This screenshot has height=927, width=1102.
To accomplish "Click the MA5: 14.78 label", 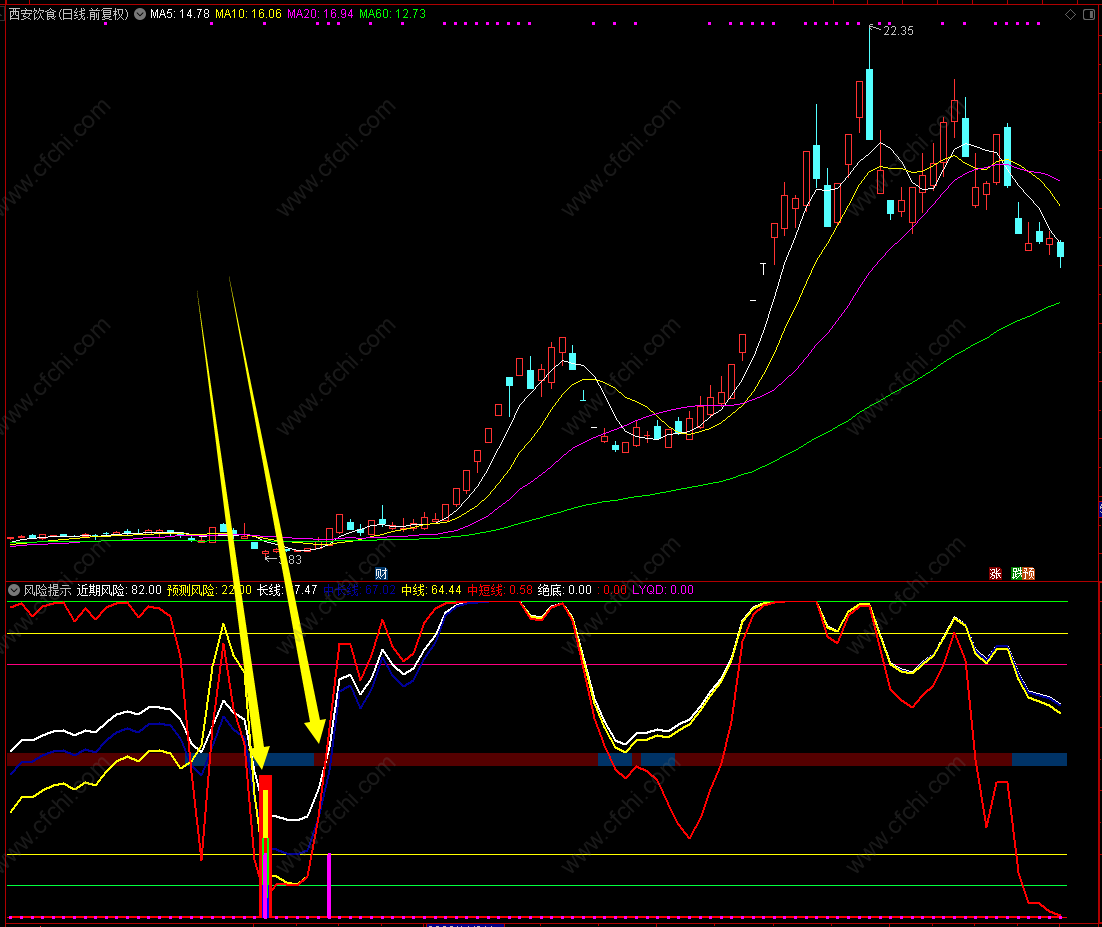I will click(x=180, y=14).
